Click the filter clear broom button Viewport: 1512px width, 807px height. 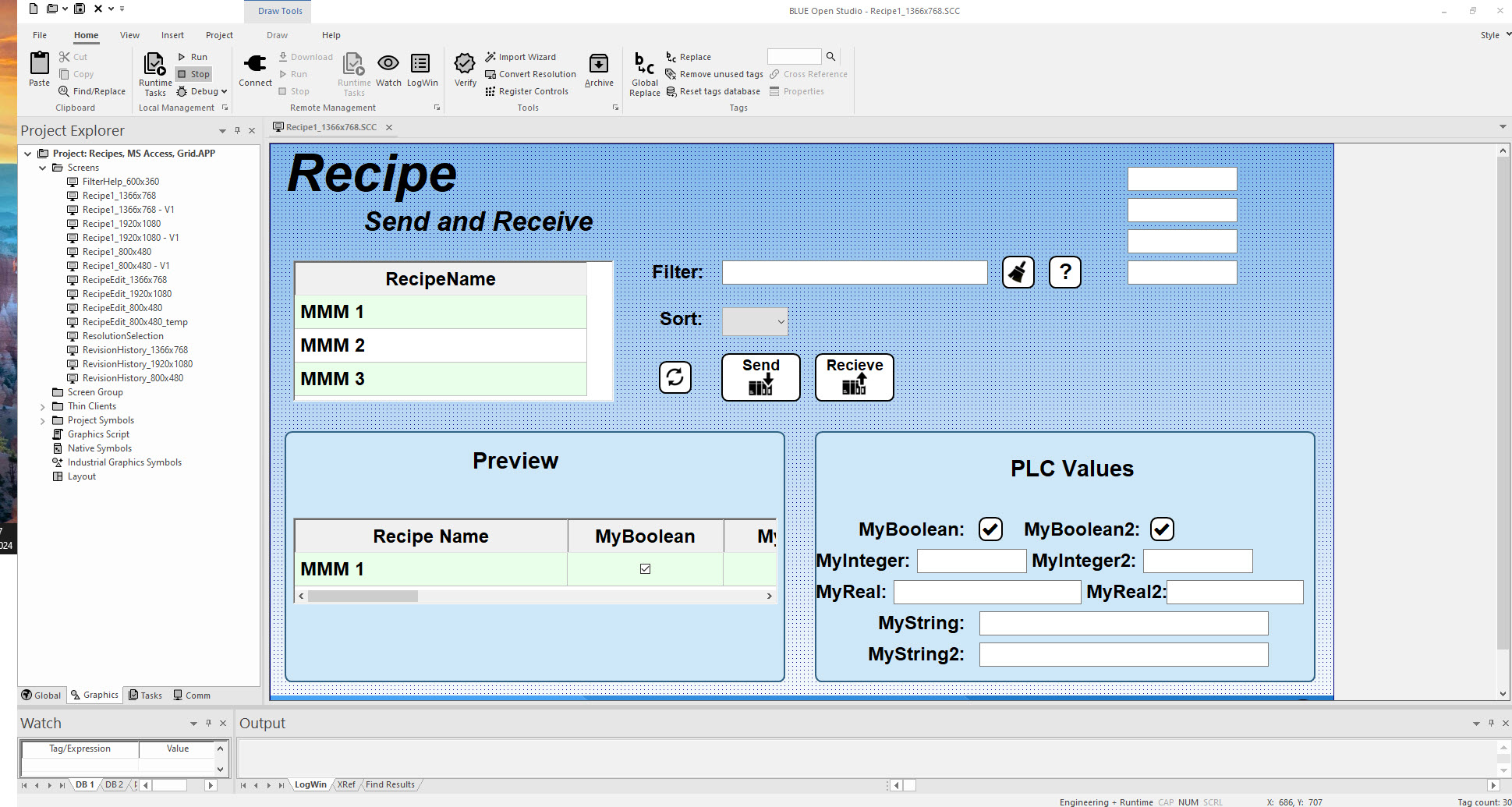coord(1018,272)
